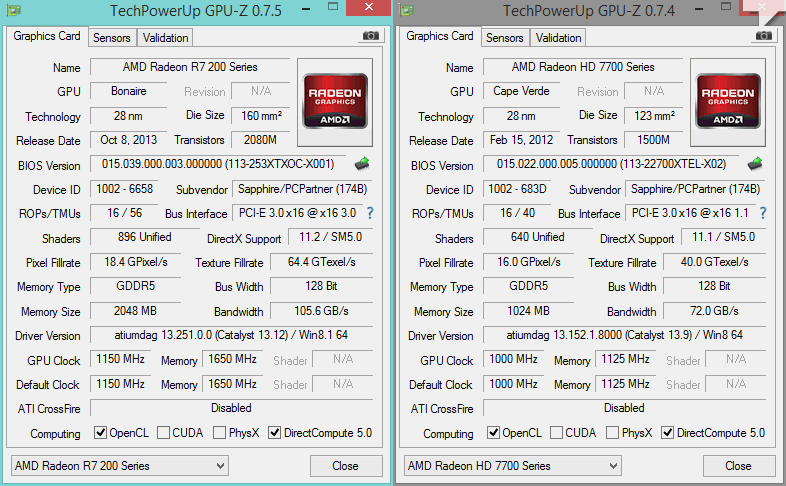Click die size 160 mm² field
786x486 pixels.
(261, 116)
